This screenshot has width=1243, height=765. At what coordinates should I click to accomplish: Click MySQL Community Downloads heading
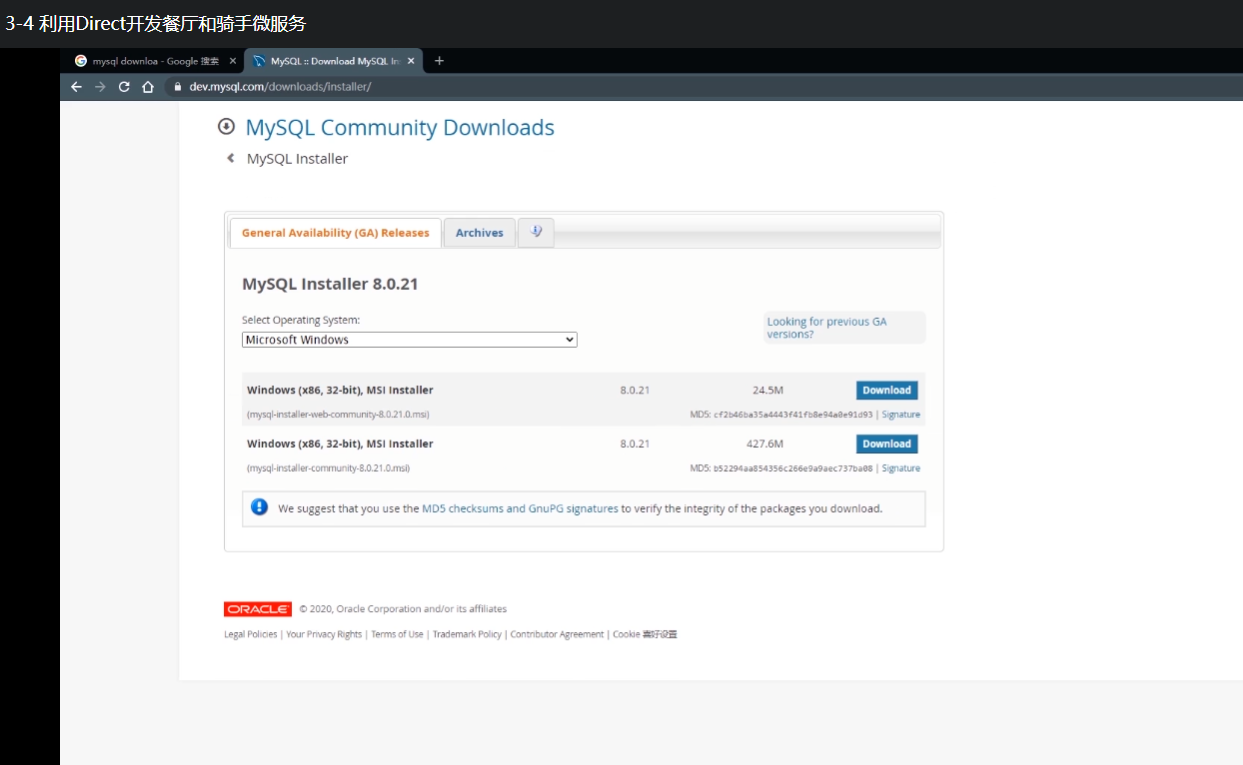[400, 128]
